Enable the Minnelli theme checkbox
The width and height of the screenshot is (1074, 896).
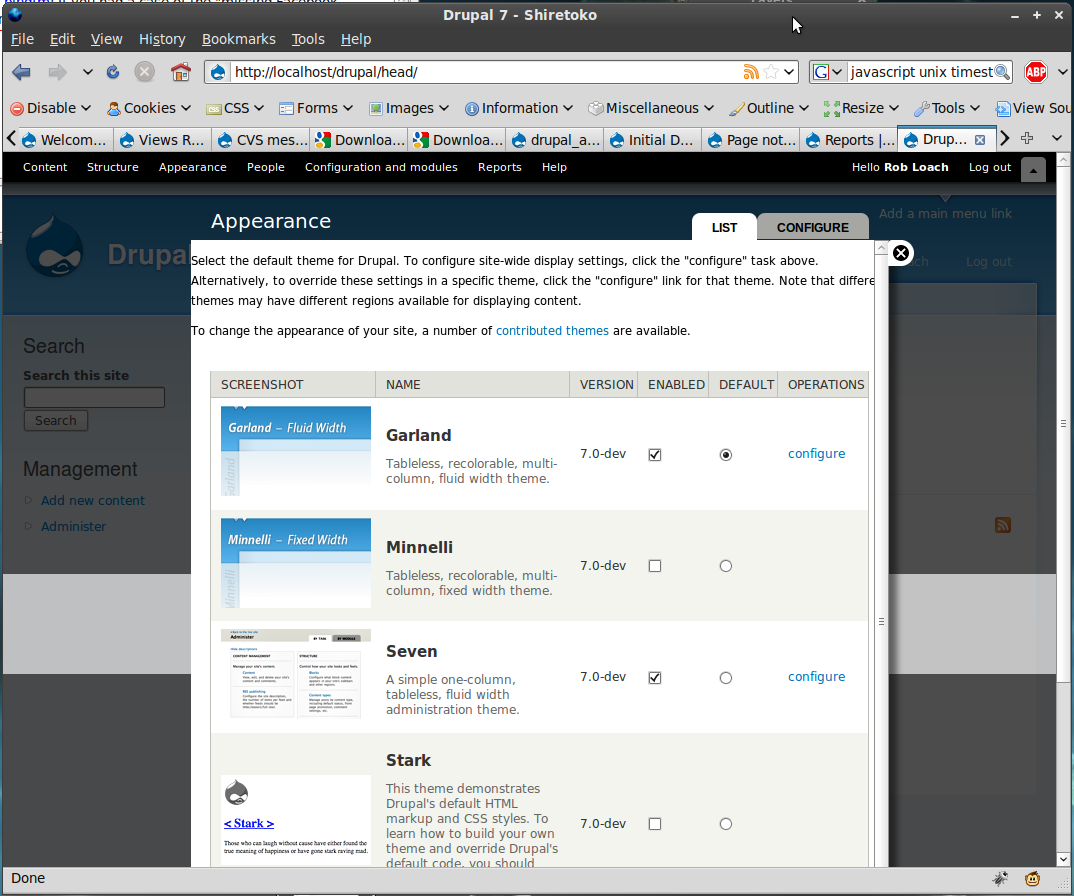(x=655, y=565)
